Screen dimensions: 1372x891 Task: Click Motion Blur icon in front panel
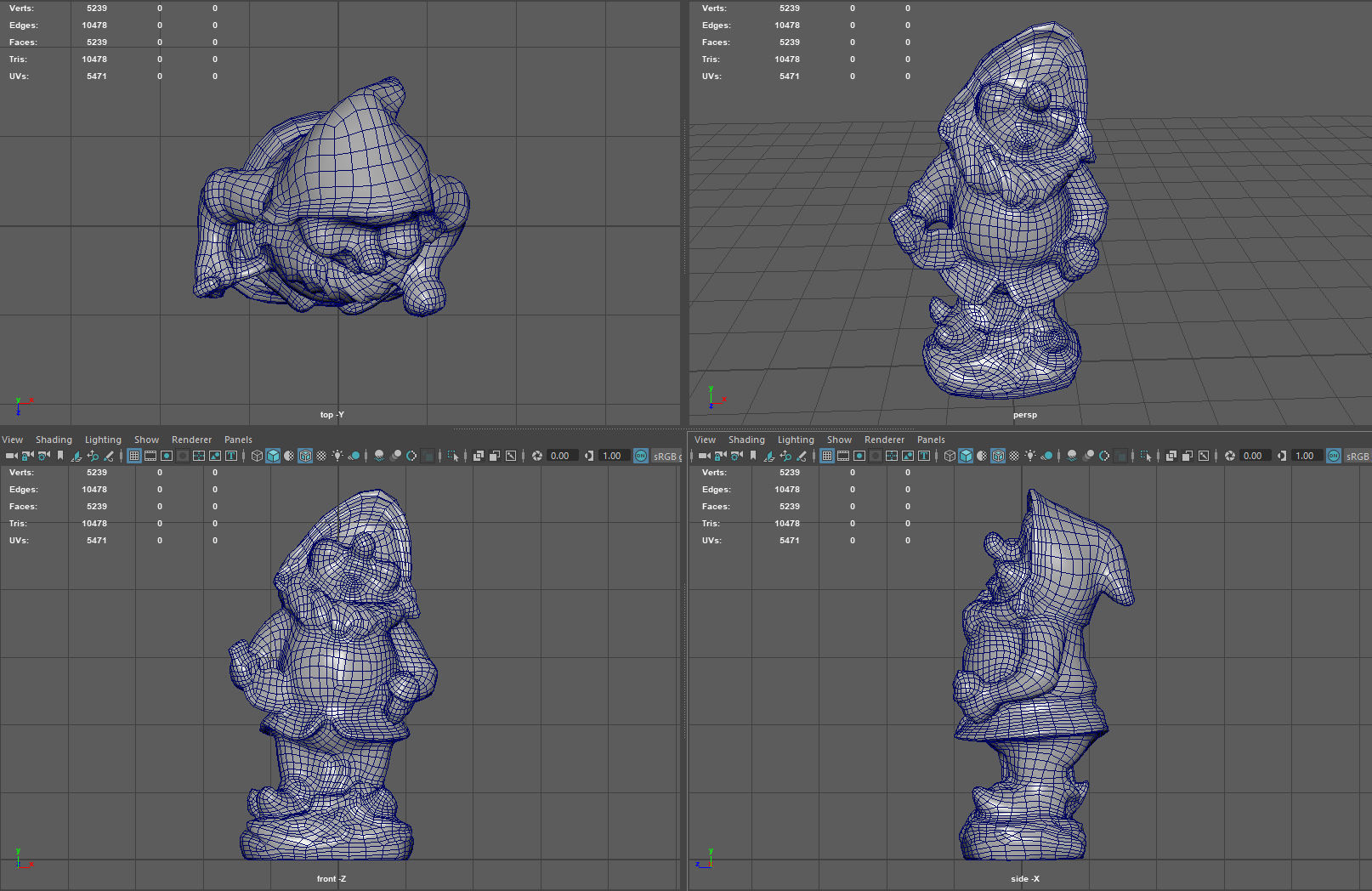tap(395, 456)
